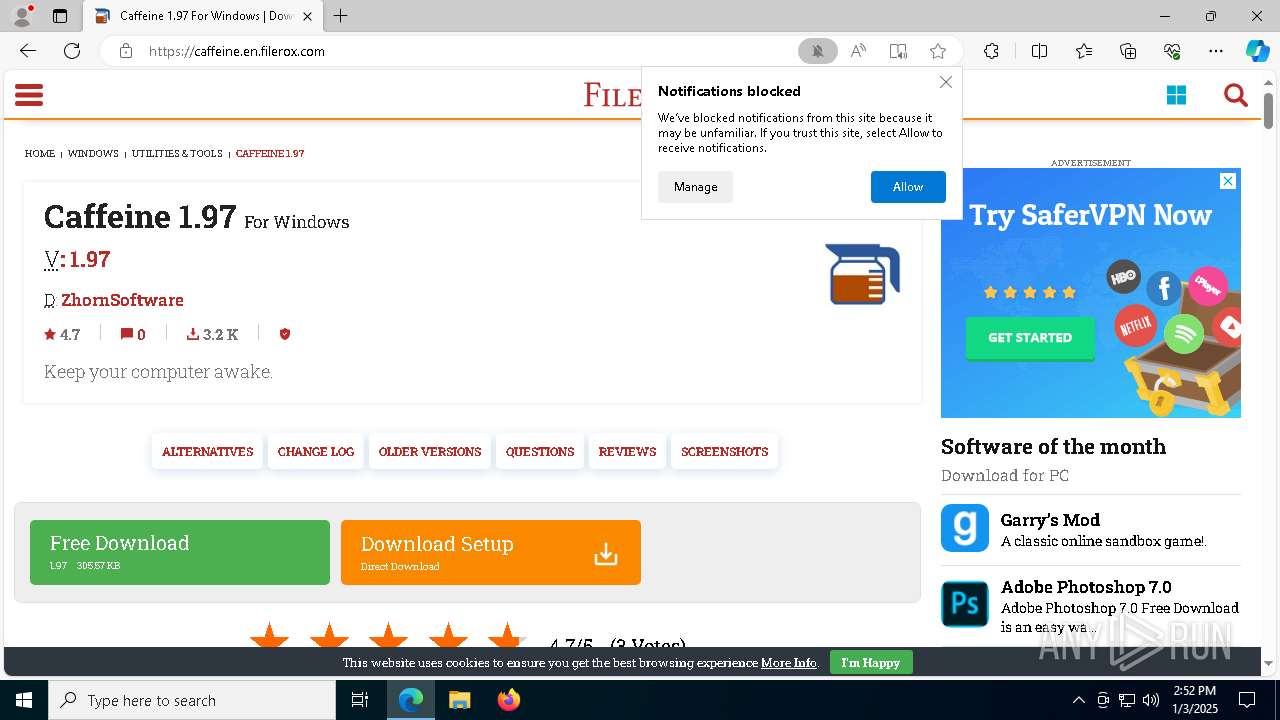Screen dimensions: 1280x720
Task: Close the Caffeine 1.97 tab
Action: [307, 16]
